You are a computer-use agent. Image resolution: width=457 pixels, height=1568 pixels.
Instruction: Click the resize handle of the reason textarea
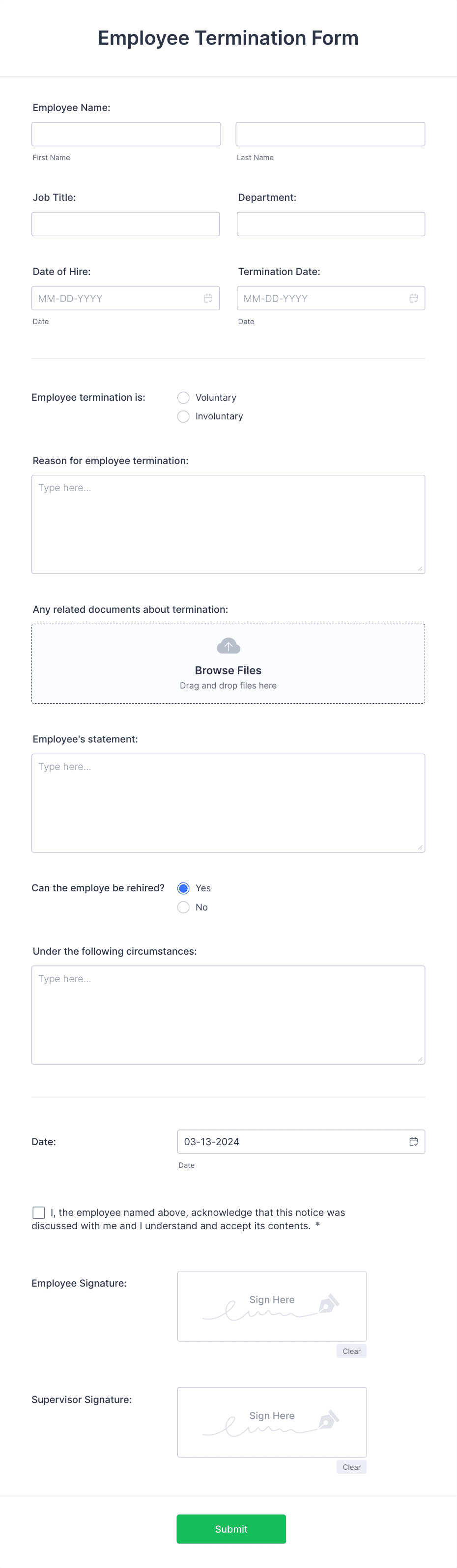(x=420, y=568)
